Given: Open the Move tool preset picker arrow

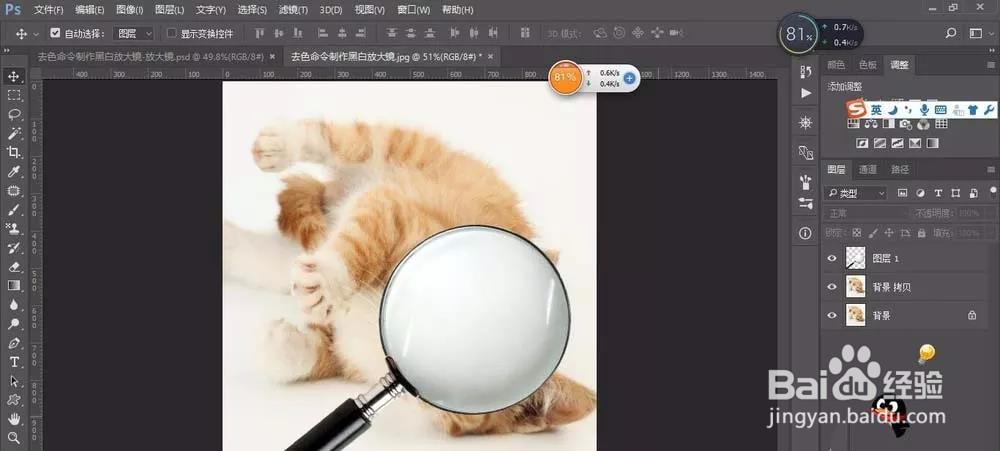Looking at the screenshot, I should (x=36, y=34).
